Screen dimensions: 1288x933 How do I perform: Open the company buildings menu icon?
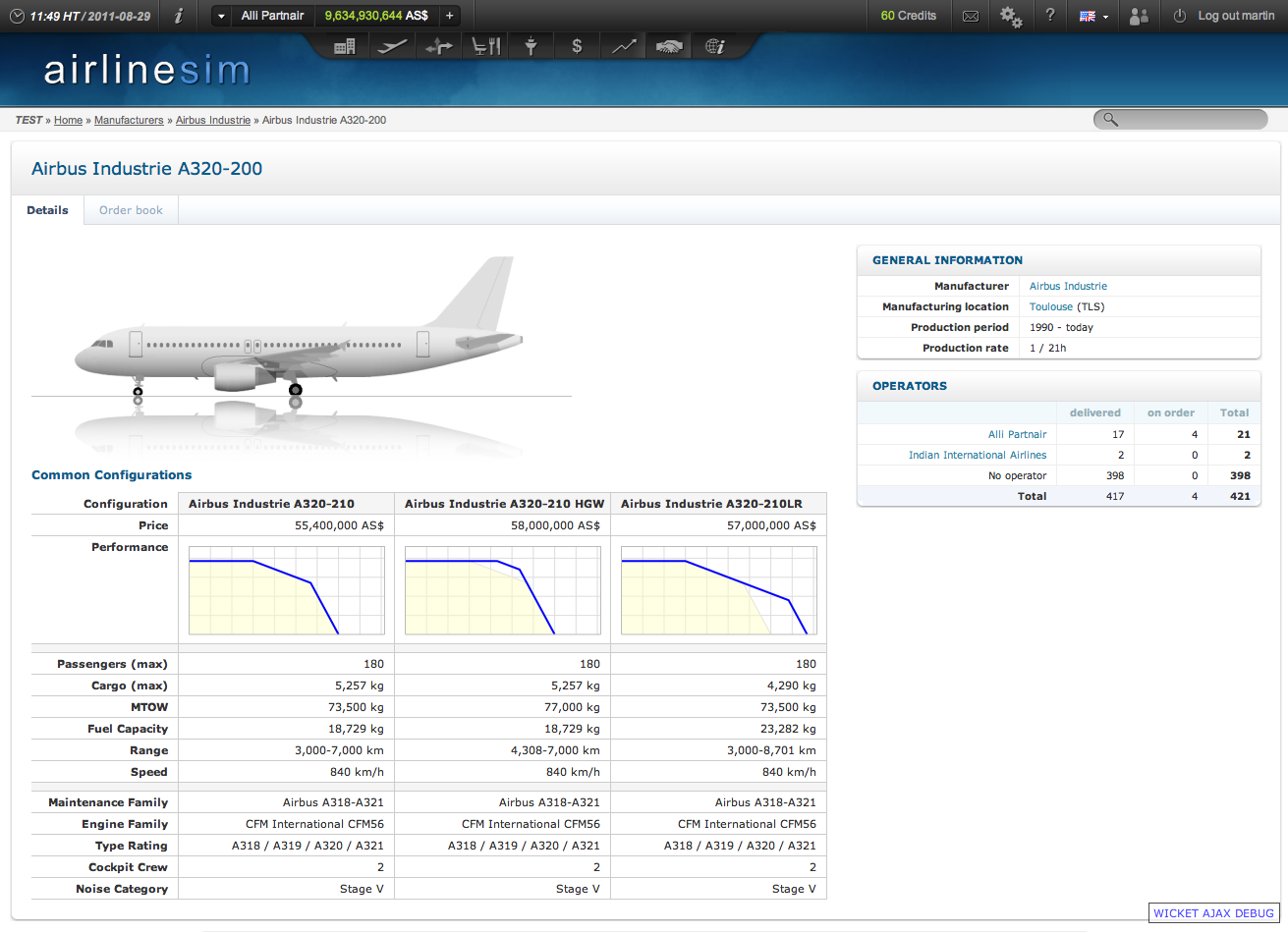click(345, 46)
